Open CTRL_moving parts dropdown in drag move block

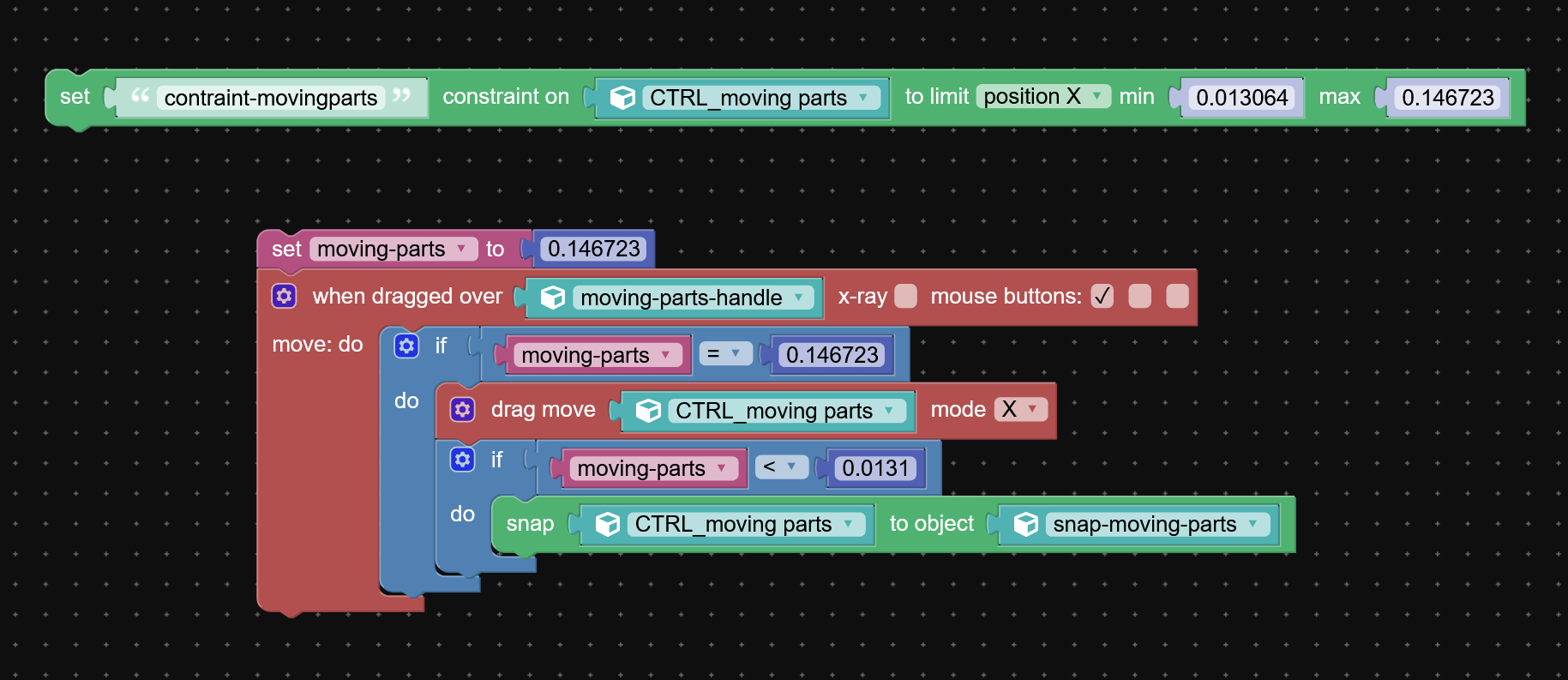click(x=787, y=411)
